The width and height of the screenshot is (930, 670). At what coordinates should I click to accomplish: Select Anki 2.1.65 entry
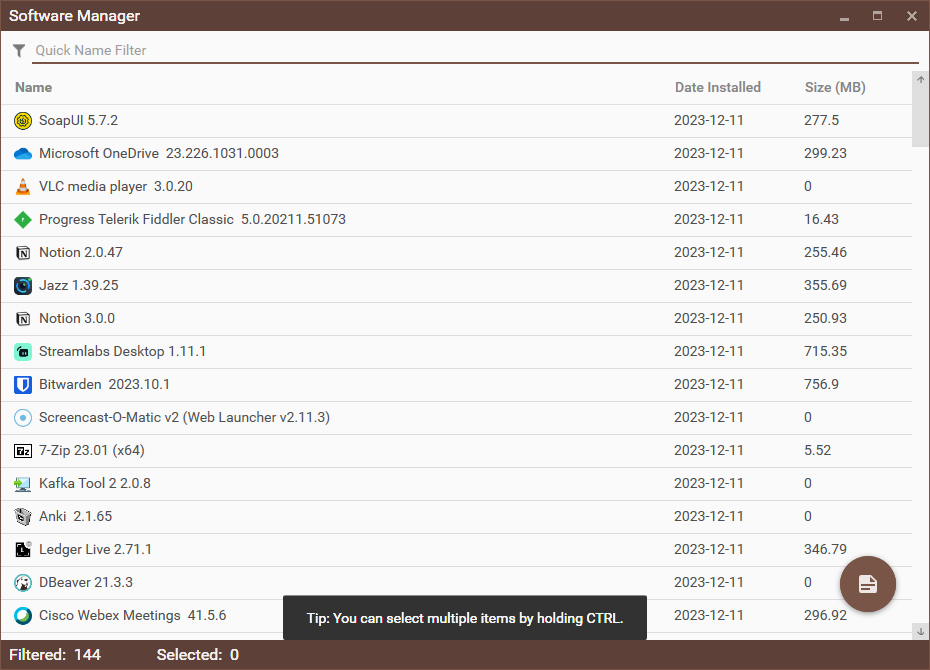pos(75,516)
